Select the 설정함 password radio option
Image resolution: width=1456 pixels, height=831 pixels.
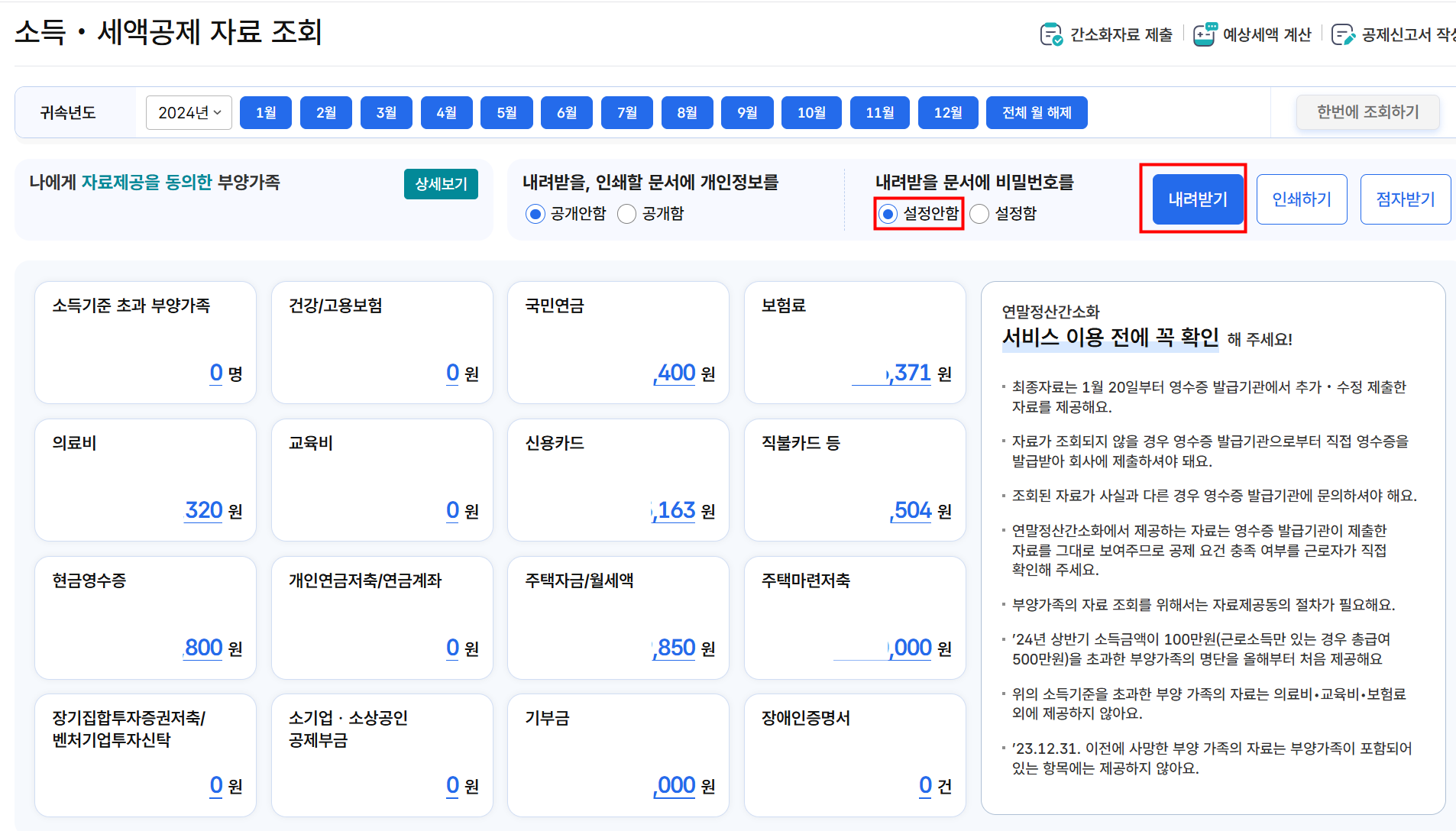(x=979, y=214)
